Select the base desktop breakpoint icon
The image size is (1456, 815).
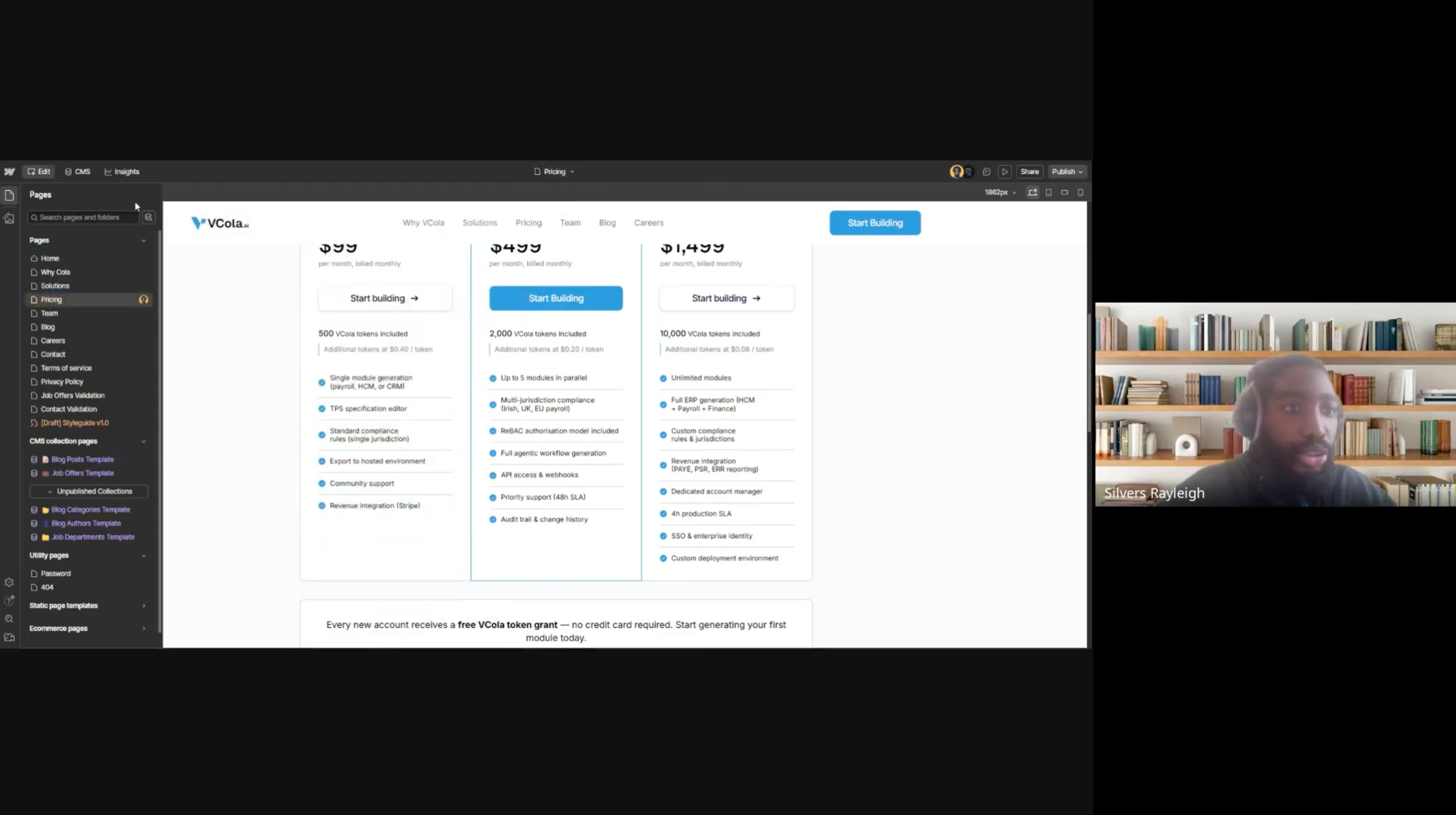point(1033,193)
